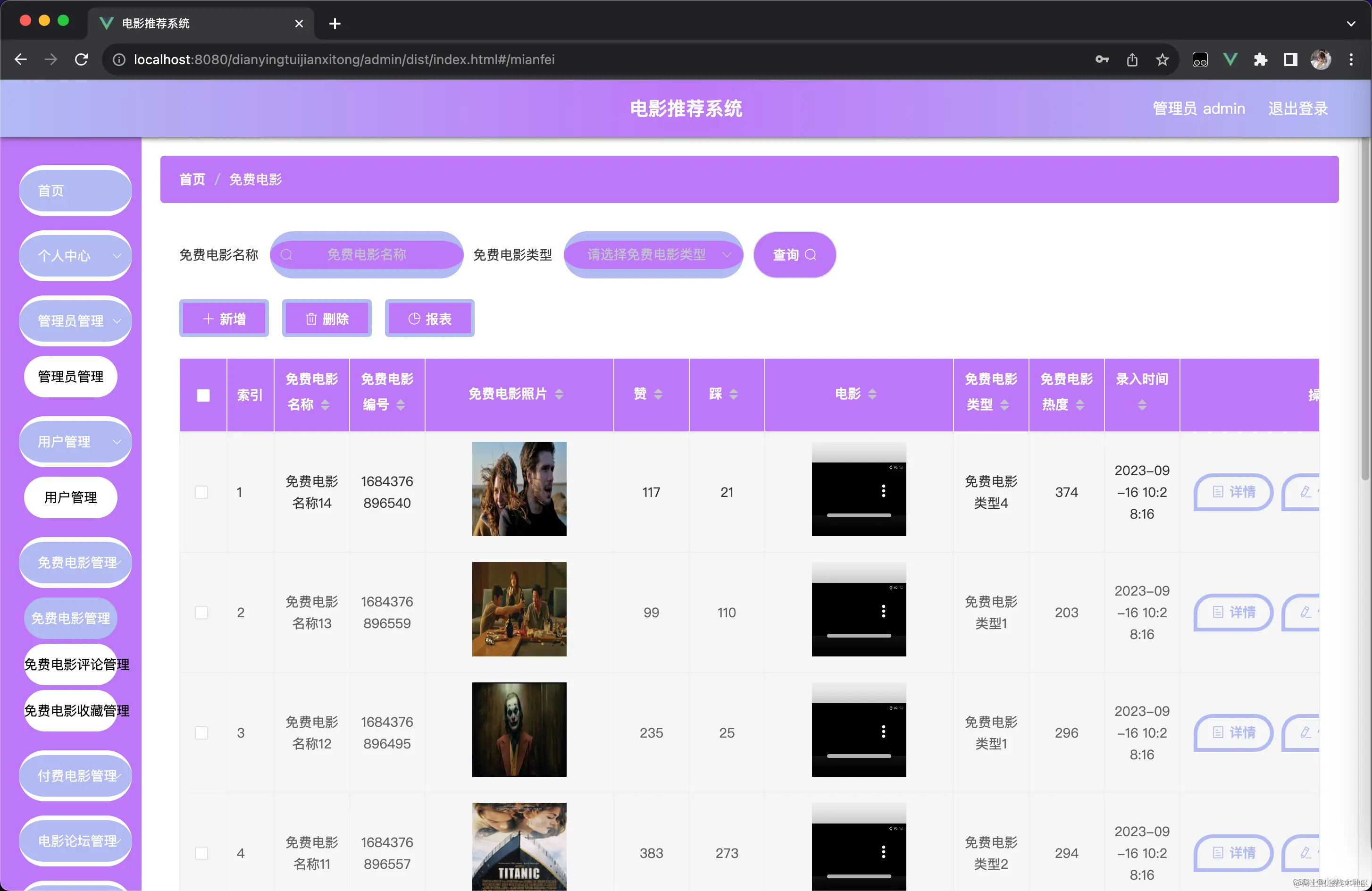1372x891 pixels.
Task: Toggle the select-all checkbox in table header
Action: [x=203, y=395]
